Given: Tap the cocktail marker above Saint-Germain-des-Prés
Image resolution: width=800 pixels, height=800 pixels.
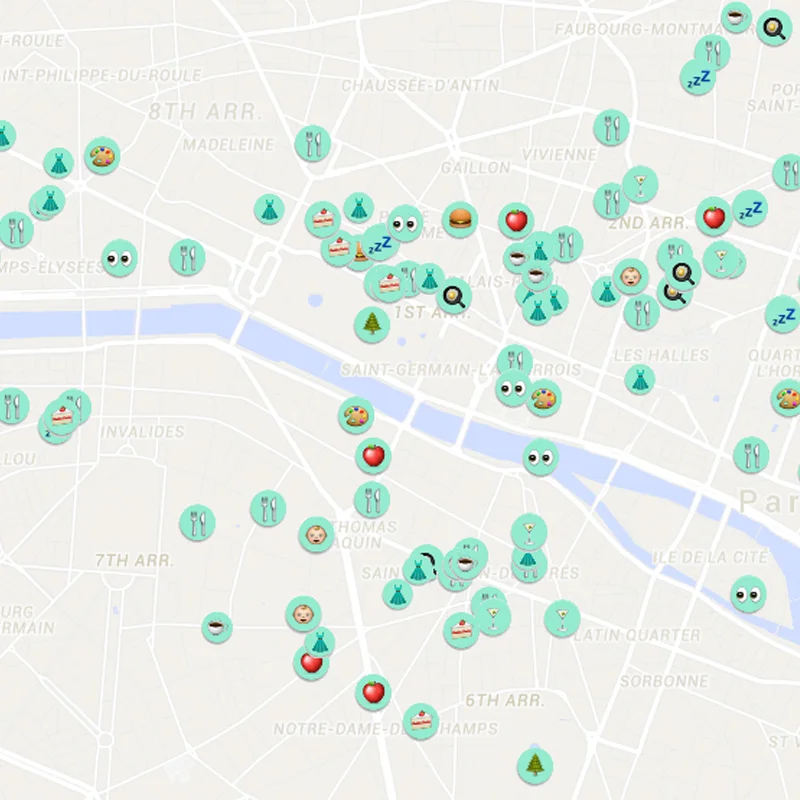Looking at the screenshot, I should [529, 532].
